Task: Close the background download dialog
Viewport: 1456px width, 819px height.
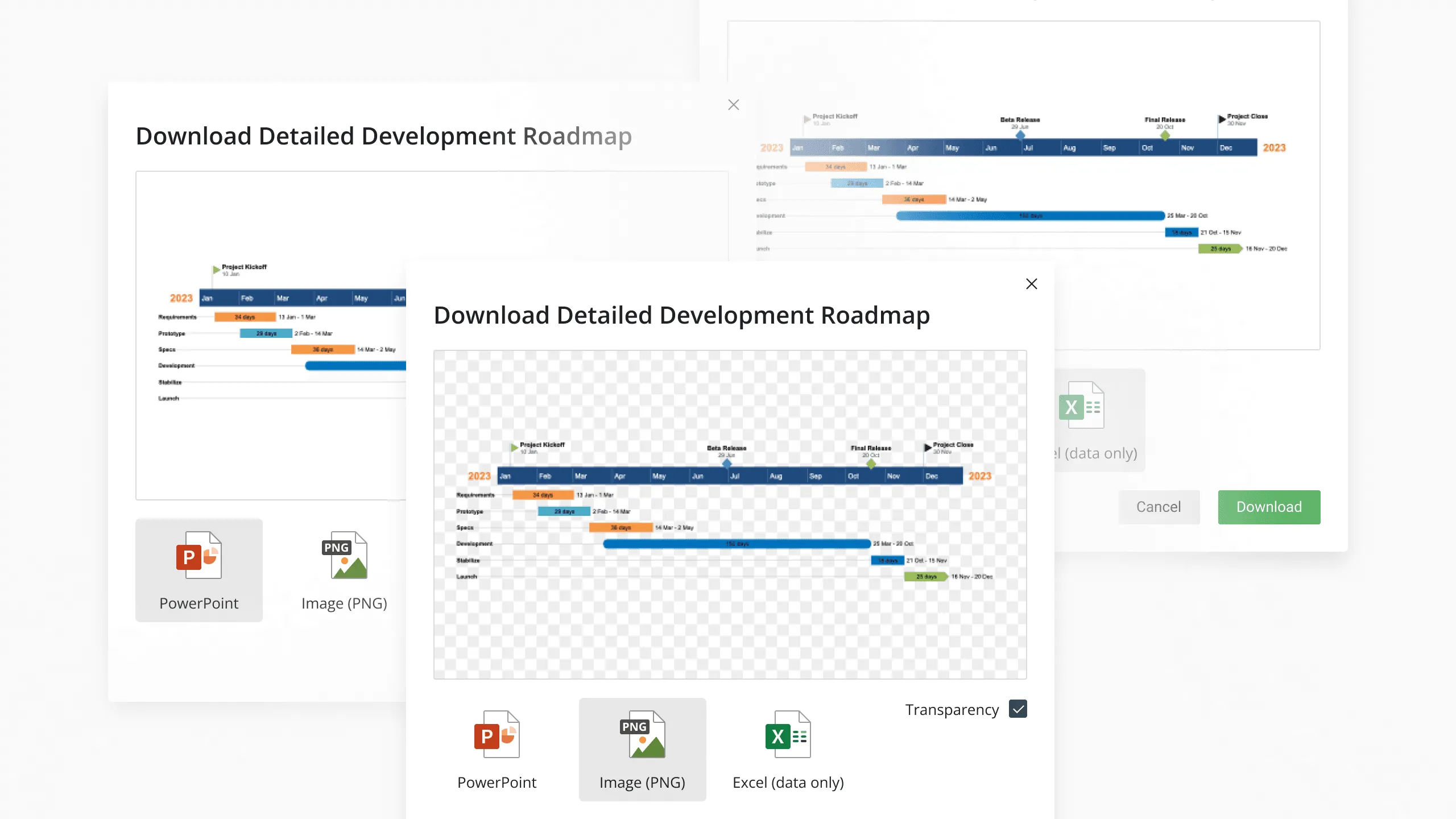Action: coord(733,104)
